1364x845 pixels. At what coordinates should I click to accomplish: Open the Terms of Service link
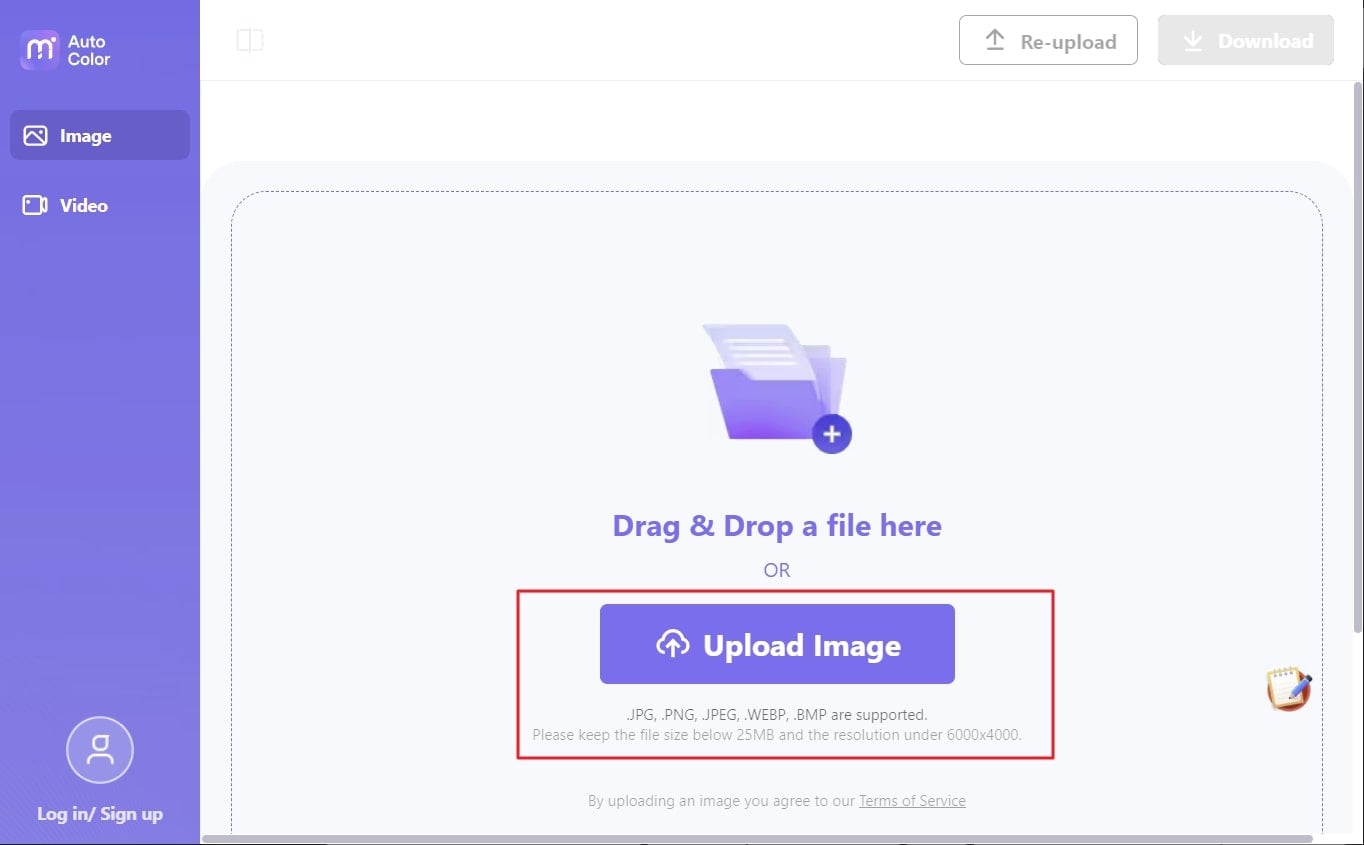coord(911,800)
